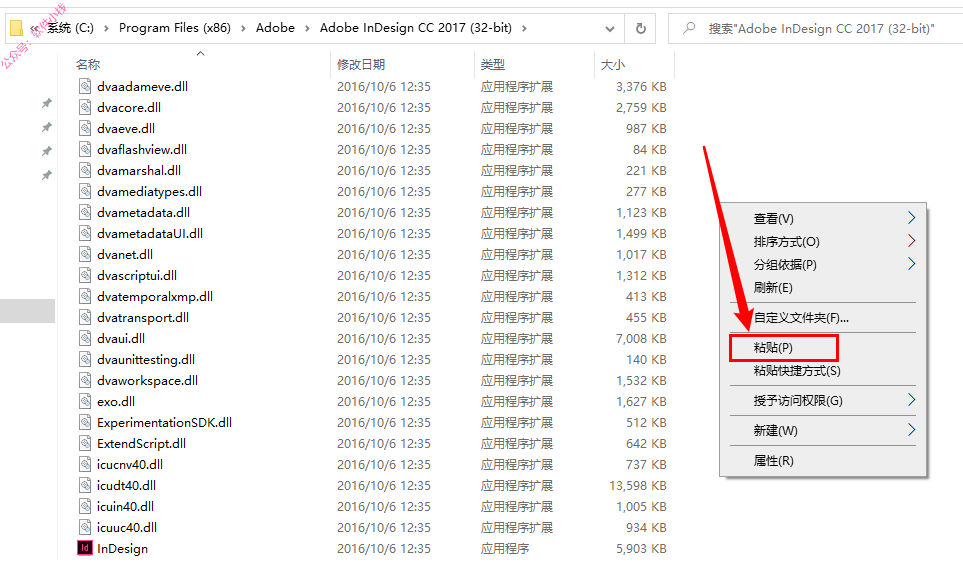Click the size value 3,376 KB
Viewport: 963px width, 569px height.
[641, 87]
